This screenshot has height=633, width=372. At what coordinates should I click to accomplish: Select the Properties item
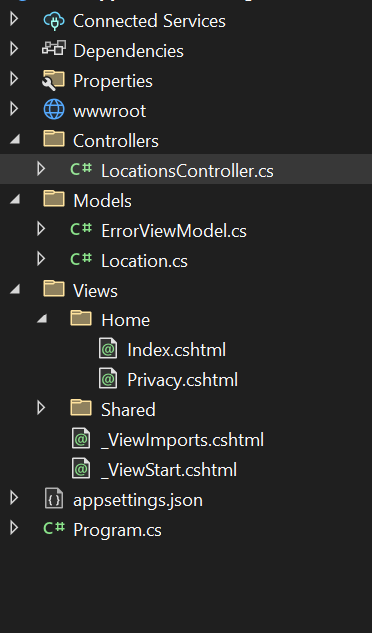[x=113, y=81]
